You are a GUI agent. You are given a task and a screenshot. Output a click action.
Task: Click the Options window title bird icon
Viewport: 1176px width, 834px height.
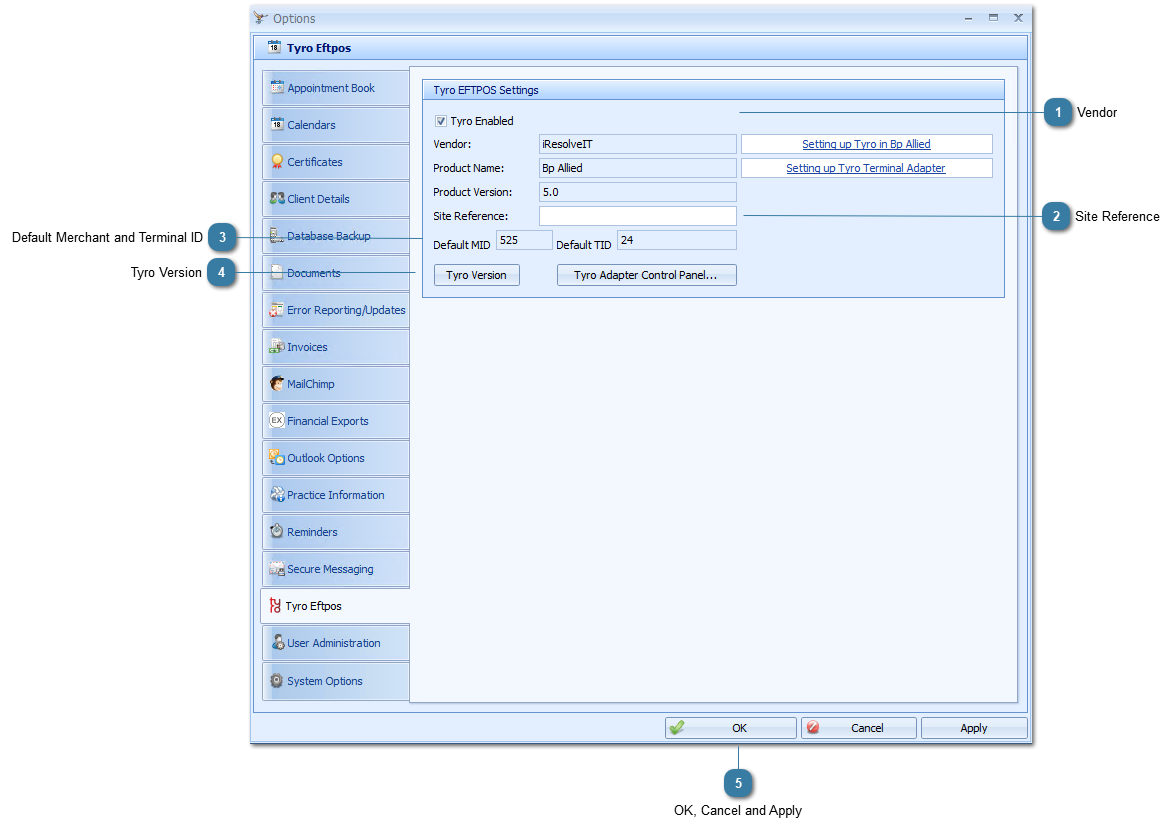click(260, 17)
